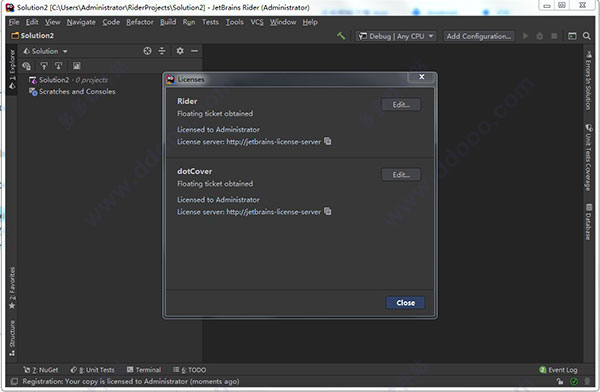This screenshot has height=392, width=600.
Task: Click the Run play icon in toolbar
Action: (x=525, y=36)
